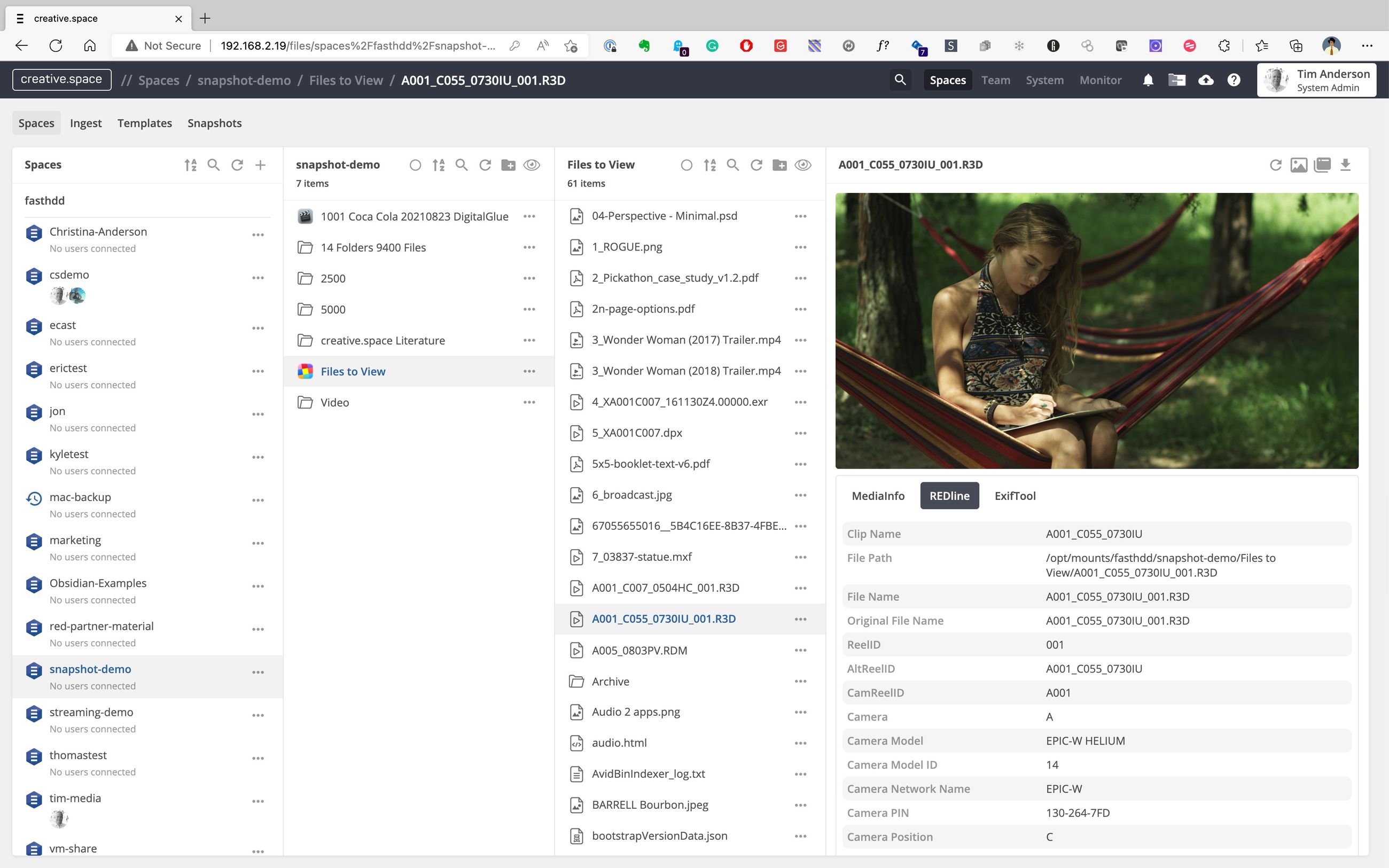1389x868 pixels.
Task: Click the cloud upload icon in header
Action: click(x=1206, y=80)
